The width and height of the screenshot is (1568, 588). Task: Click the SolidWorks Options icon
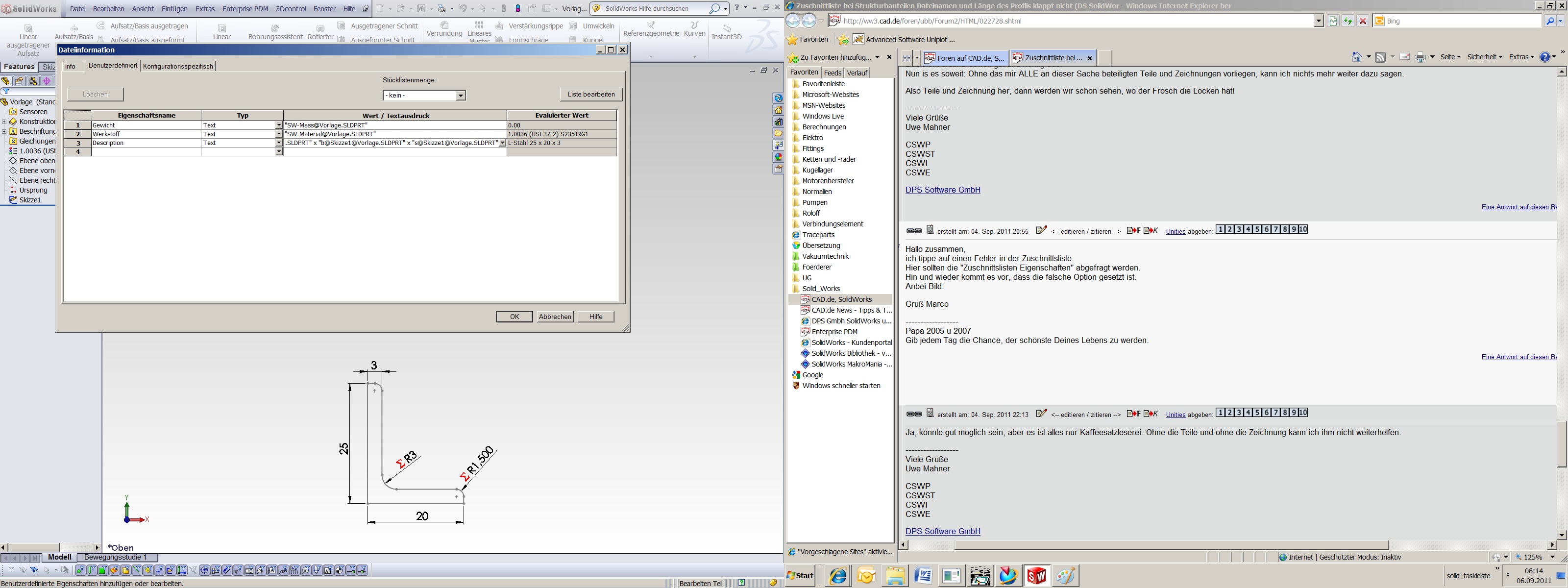pyautogui.click(x=546, y=8)
